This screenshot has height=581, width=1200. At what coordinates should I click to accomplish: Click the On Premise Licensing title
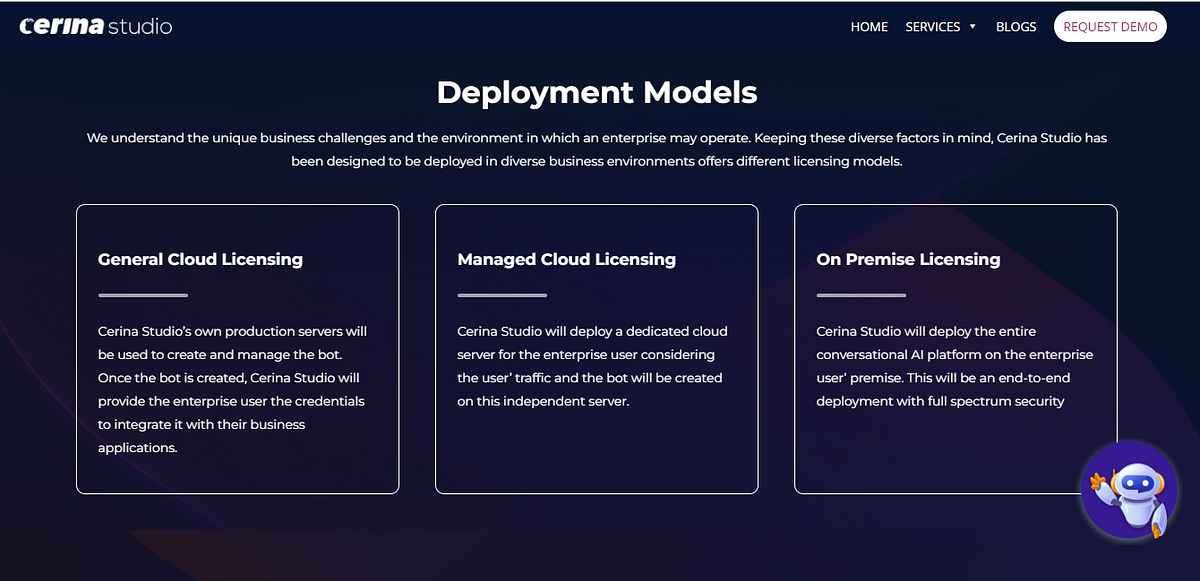tap(908, 259)
